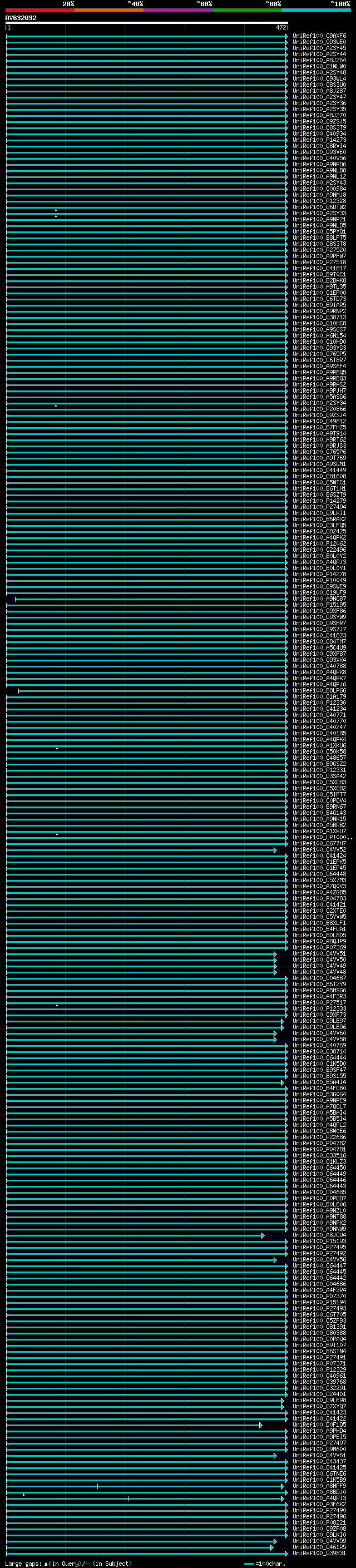Click the orange ~40% identity color bar
The height and width of the screenshot is (1568, 356).
pos(108,10)
